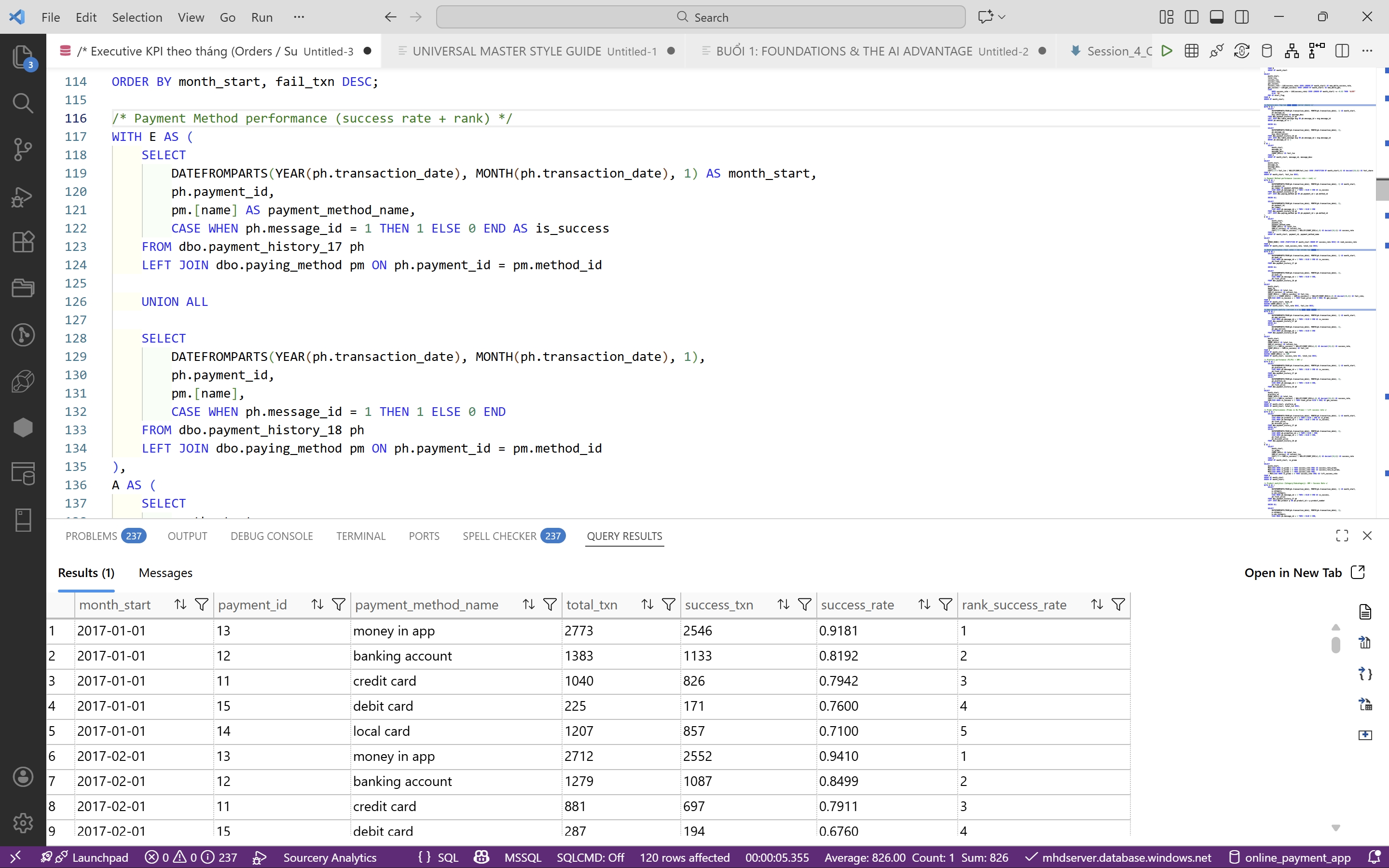This screenshot has height=868, width=1389.
Task: Toggle the bottom panel layout button
Action: click(x=1216, y=17)
